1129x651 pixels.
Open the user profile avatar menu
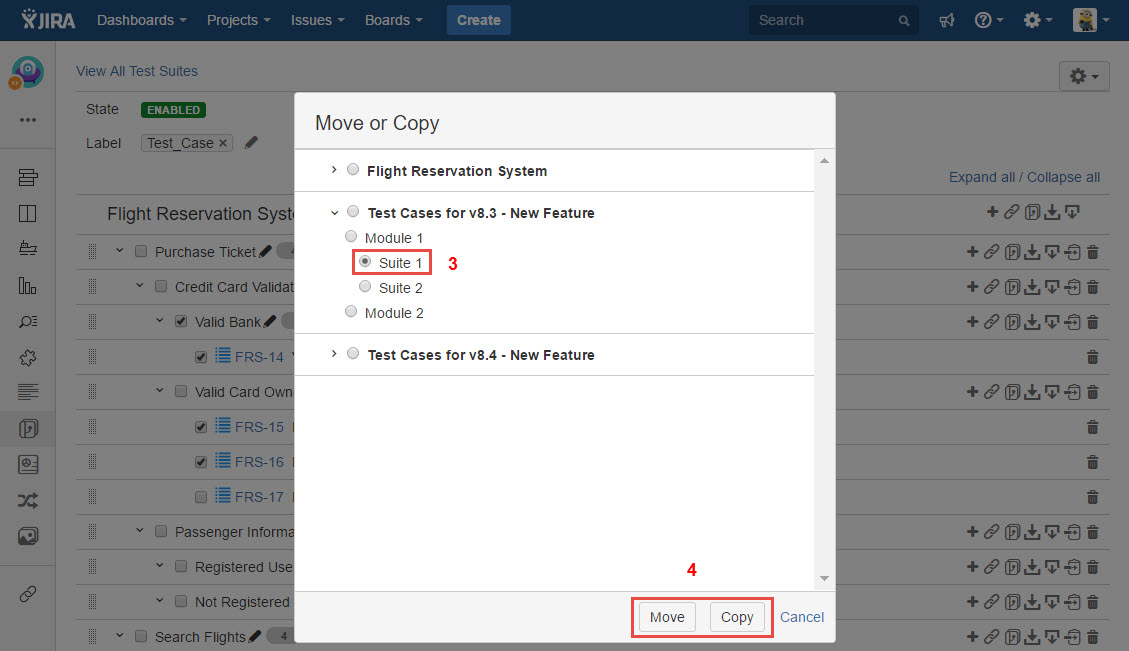pyautogui.click(x=1091, y=20)
